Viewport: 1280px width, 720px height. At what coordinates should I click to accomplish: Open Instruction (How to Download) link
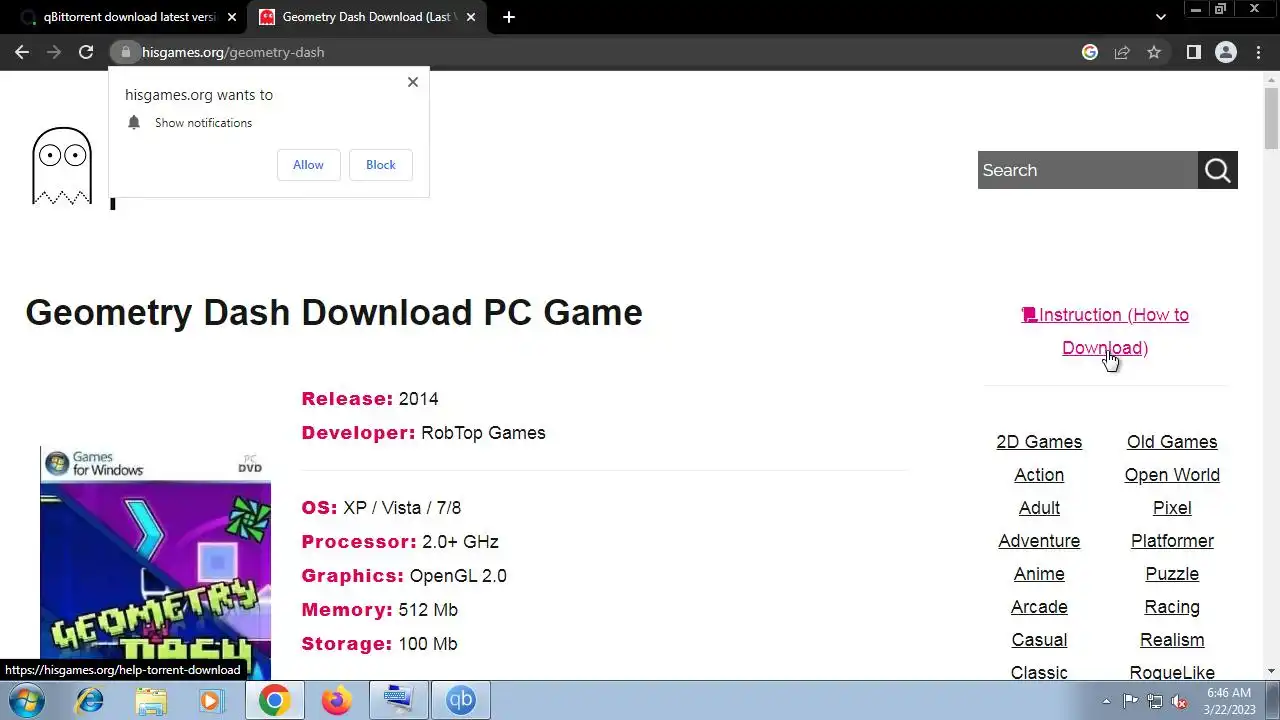(x=1105, y=331)
